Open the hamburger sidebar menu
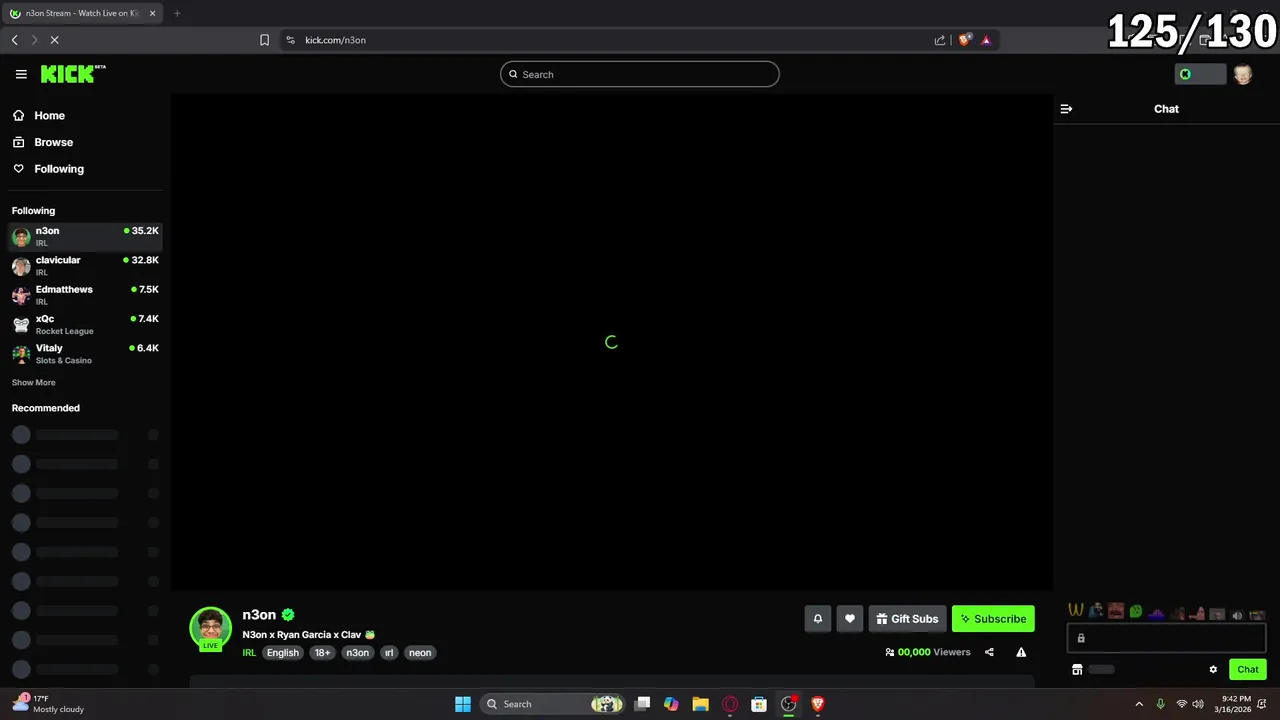 coord(21,74)
